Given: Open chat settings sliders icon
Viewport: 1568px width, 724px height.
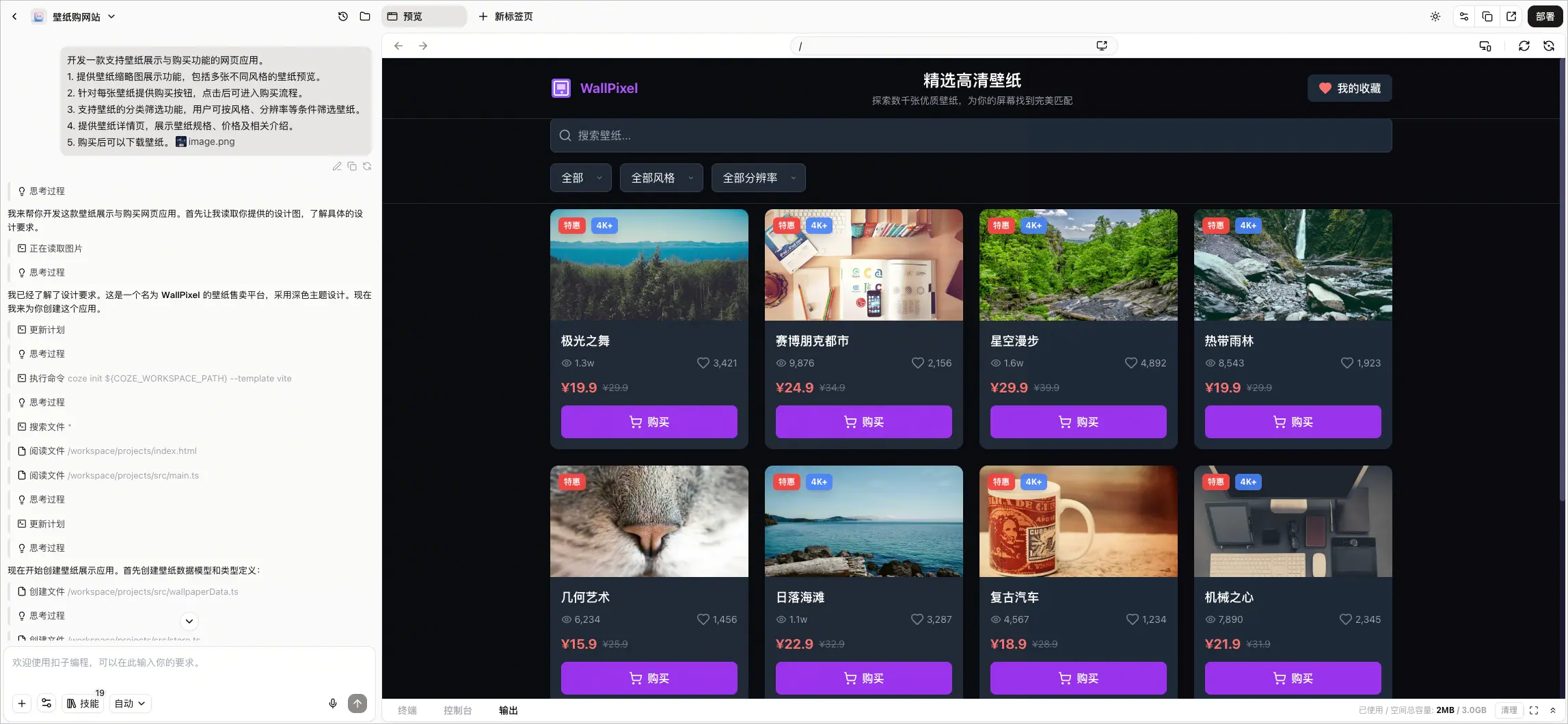Looking at the screenshot, I should point(46,703).
